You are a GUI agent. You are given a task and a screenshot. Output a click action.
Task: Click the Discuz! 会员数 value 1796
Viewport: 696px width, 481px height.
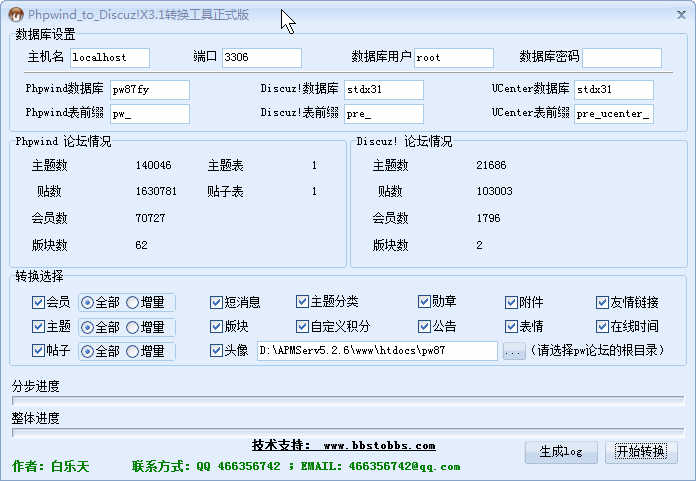[x=488, y=218]
